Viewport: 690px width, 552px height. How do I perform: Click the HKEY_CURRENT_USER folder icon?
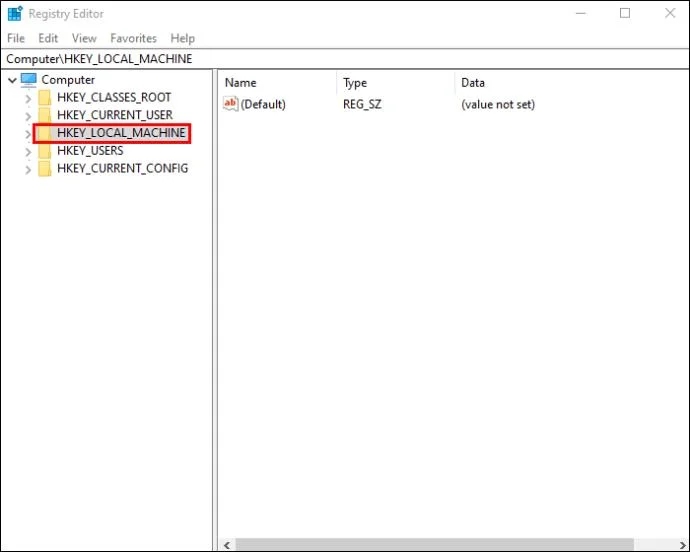44,115
